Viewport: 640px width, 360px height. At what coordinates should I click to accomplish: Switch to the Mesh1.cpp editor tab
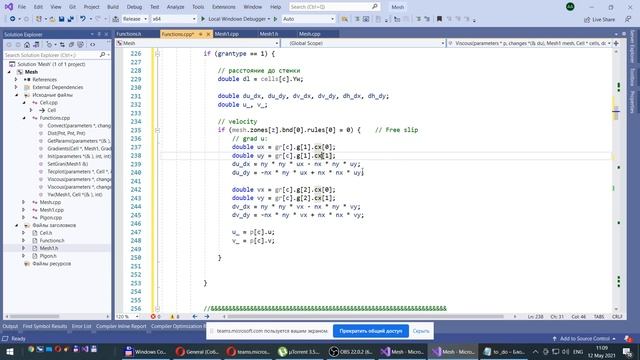tap(227, 34)
